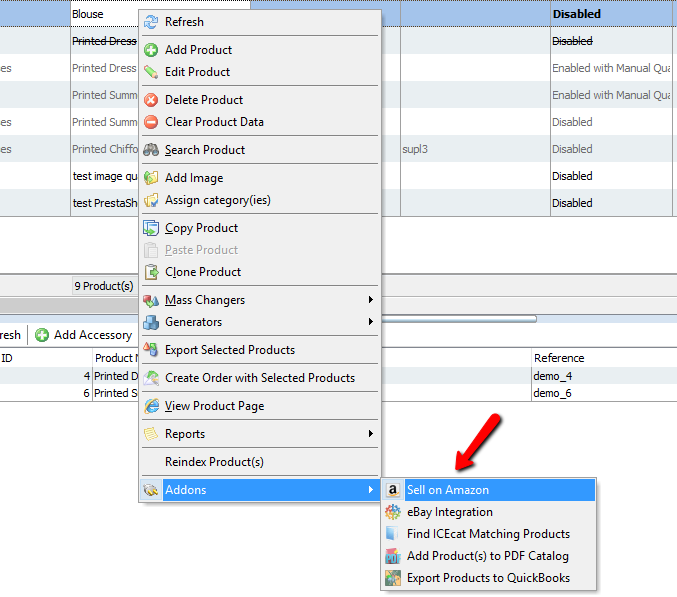This screenshot has height=597, width=677.
Task: Click the Copy Product icon
Action: click(151, 228)
